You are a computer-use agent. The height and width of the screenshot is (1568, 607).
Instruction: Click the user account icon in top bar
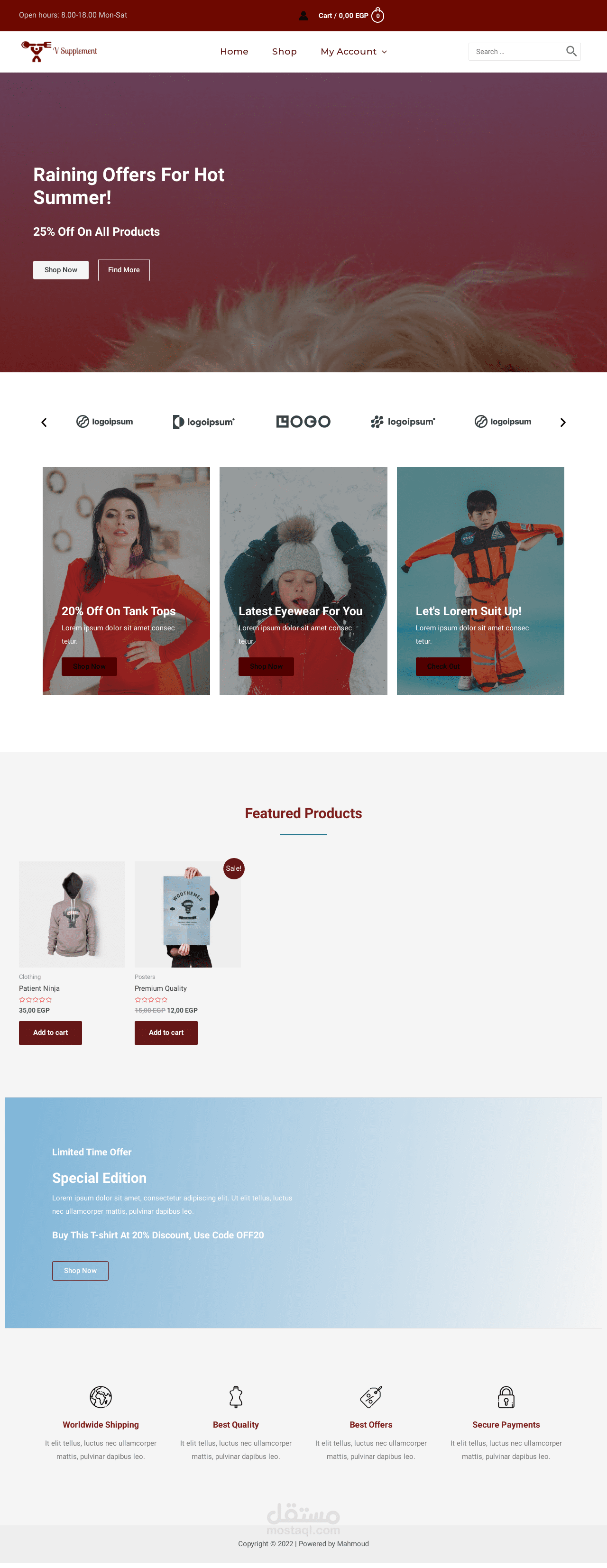point(303,16)
